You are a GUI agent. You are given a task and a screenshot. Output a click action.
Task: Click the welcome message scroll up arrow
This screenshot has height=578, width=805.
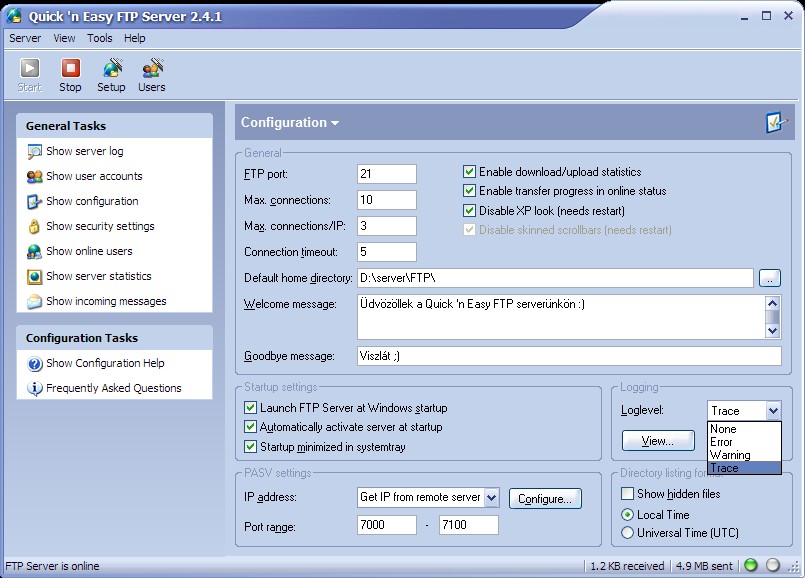pyautogui.click(x=772, y=303)
